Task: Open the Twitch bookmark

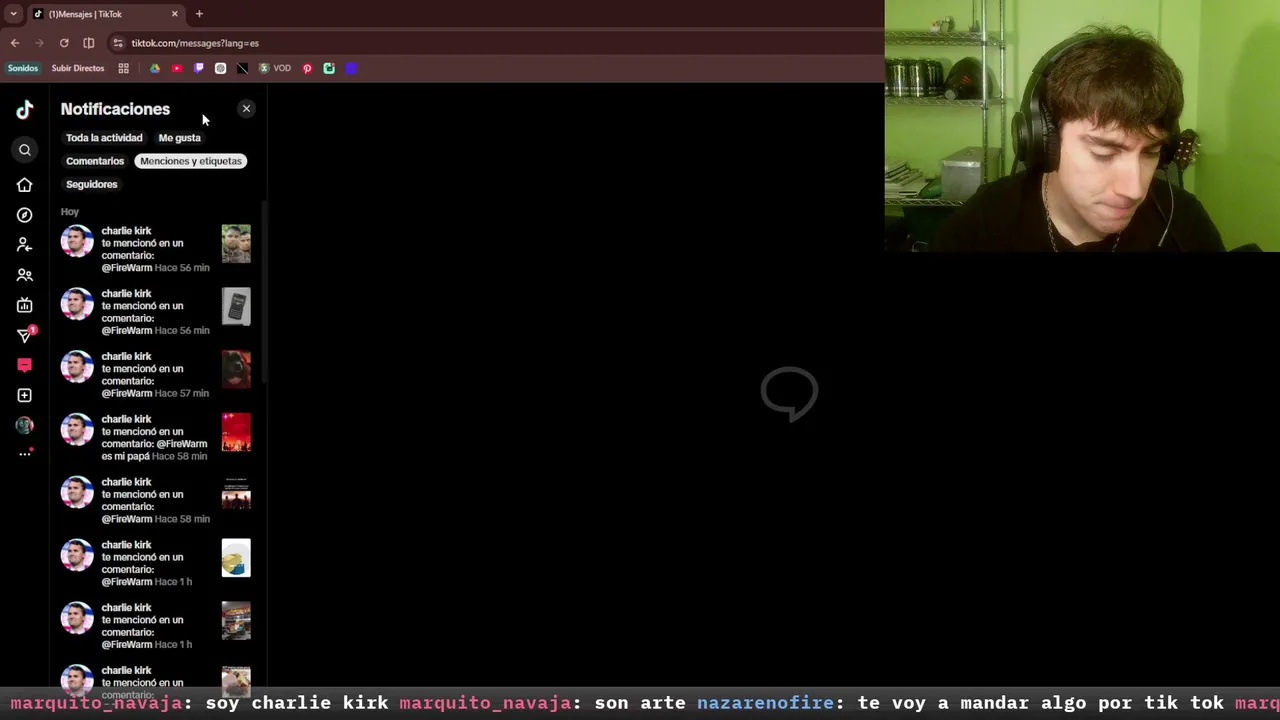Action: click(x=199, y=68)
